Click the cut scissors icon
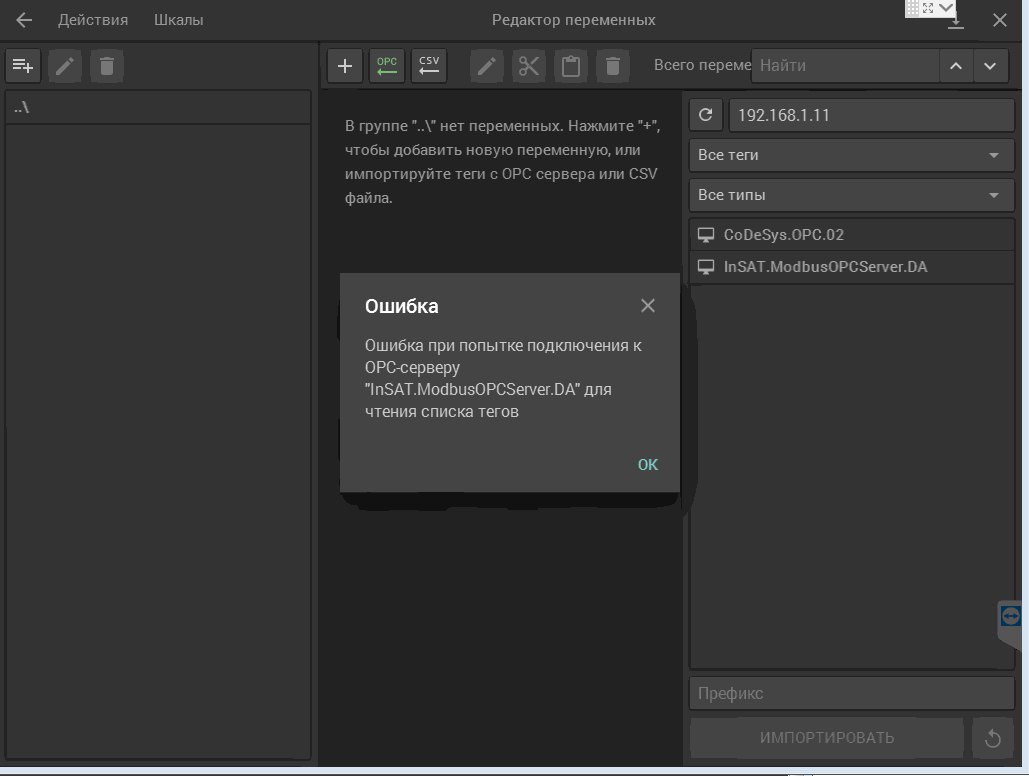Image resolution: width=1029 pixels, height=776 pixels. point(529,66)
